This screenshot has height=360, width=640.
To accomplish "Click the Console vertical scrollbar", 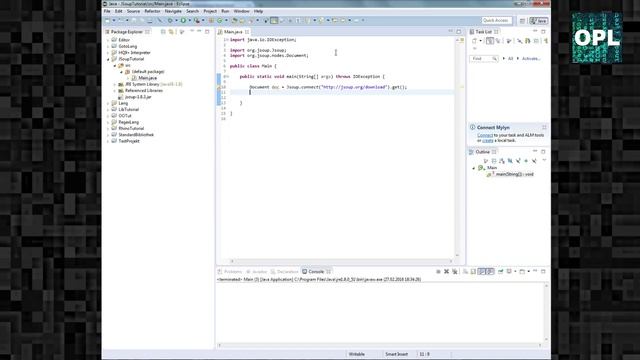I will (x=546, y=312).
